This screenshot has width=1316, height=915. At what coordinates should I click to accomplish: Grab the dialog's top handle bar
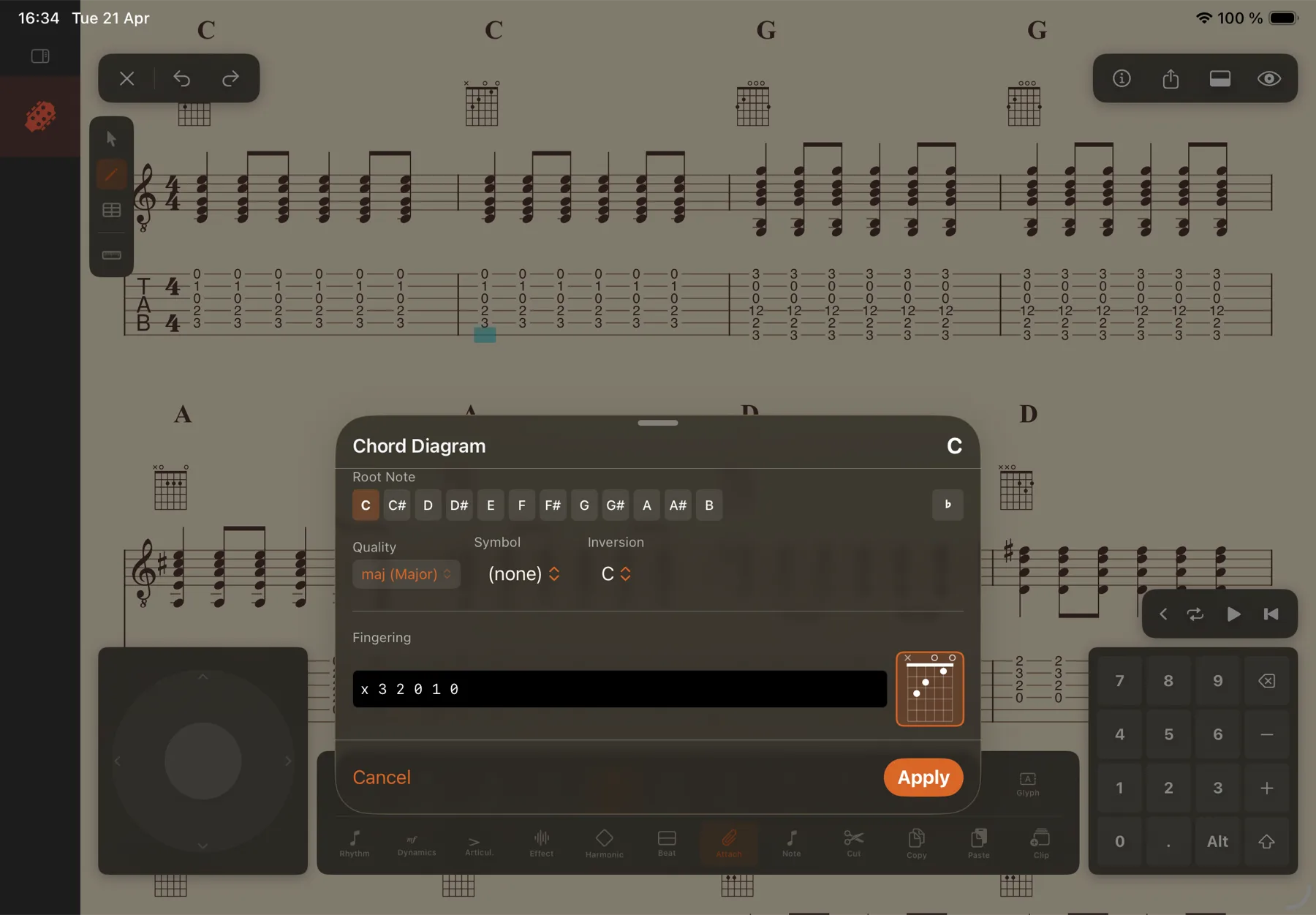point(657,423)
